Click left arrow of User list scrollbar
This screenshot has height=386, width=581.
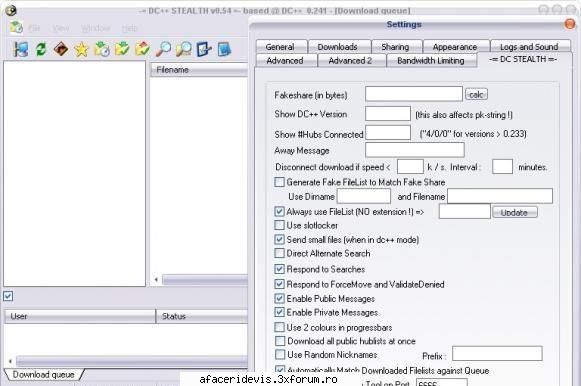click(x=10, y=361)
